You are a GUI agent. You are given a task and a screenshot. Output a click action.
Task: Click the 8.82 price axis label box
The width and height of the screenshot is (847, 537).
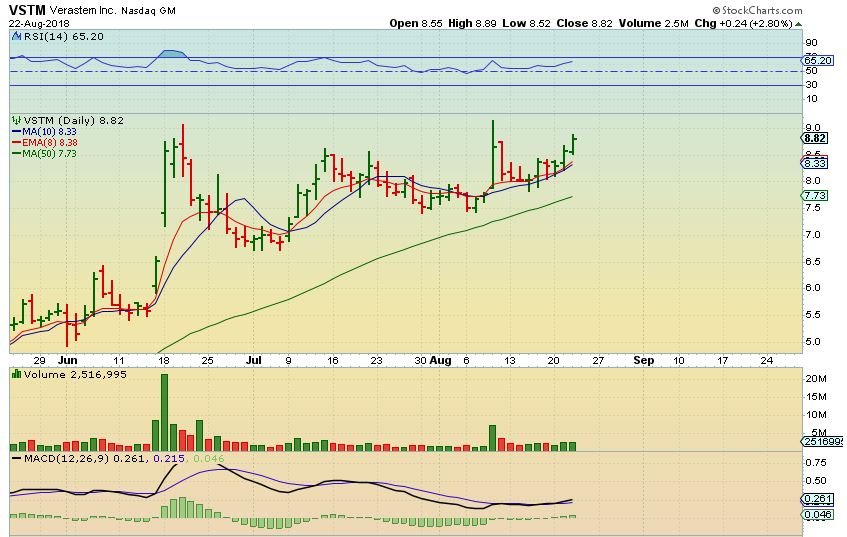coord(815,138)
